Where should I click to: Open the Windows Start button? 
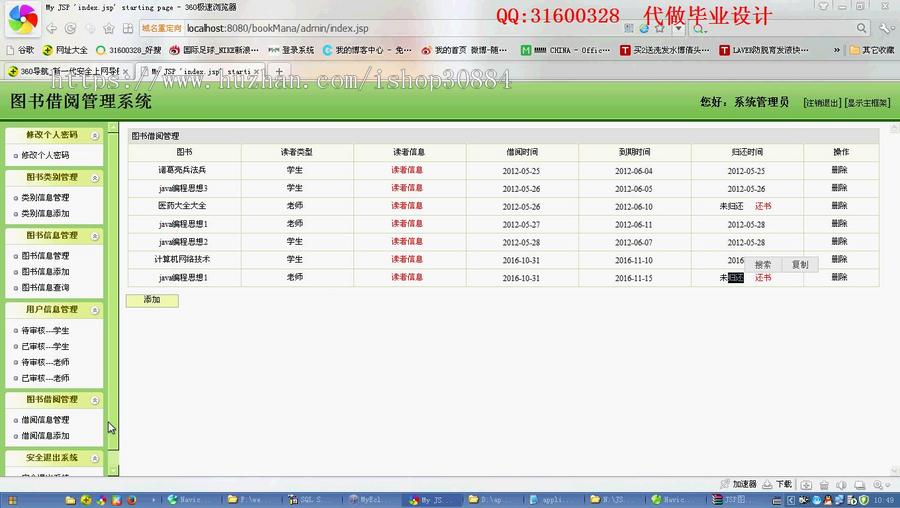(x=13, y=500)
